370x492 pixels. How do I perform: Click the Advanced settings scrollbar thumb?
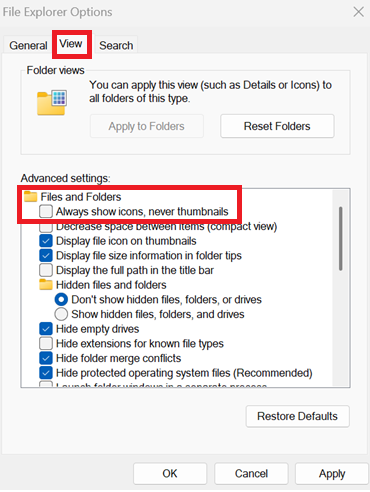(340, 239)
